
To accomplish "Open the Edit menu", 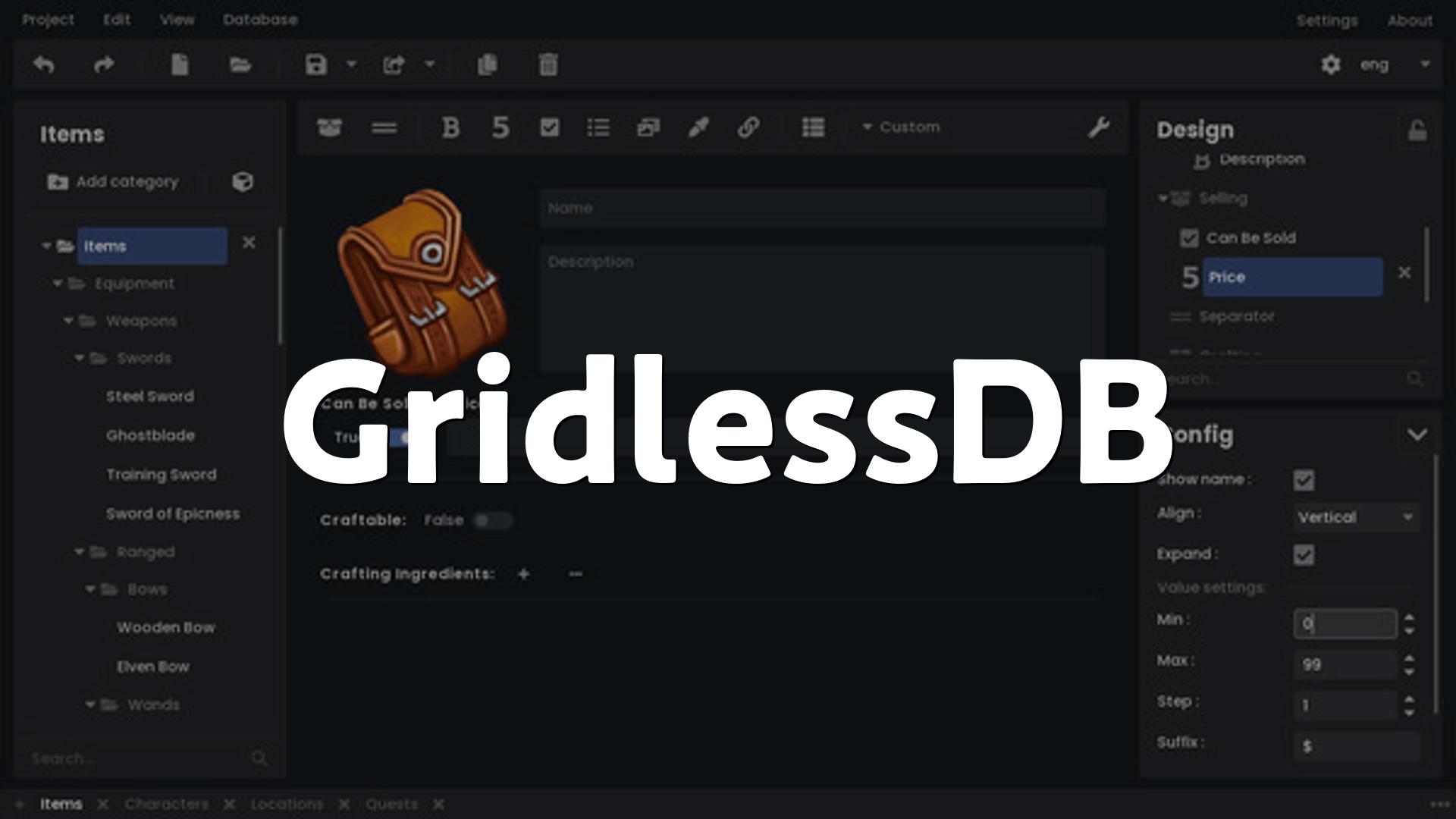I will 117,20.
